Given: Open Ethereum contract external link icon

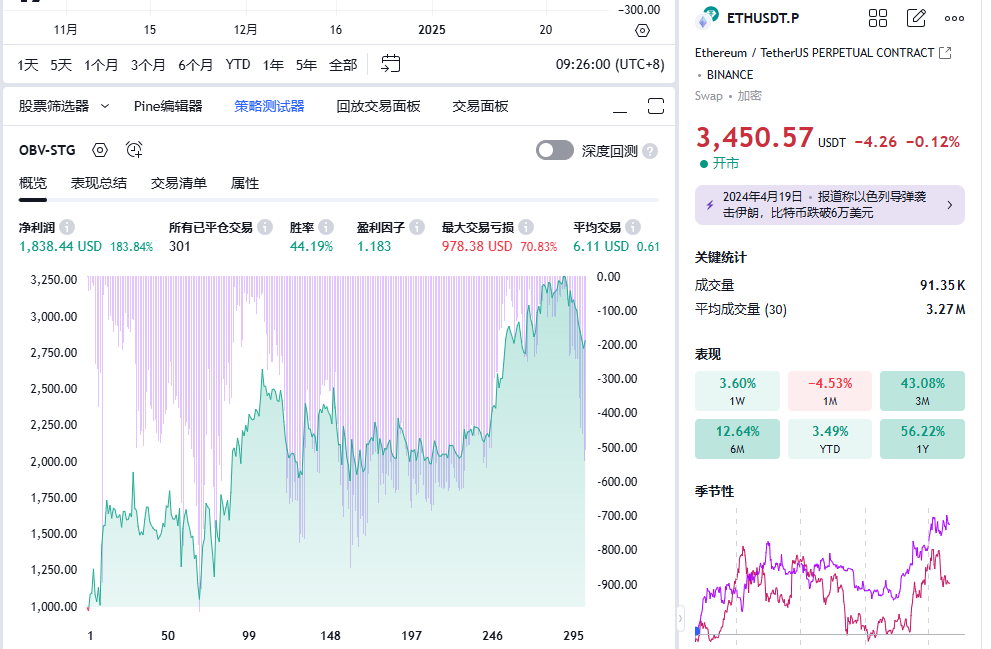Looking at the screenshot, I should 946,52.
